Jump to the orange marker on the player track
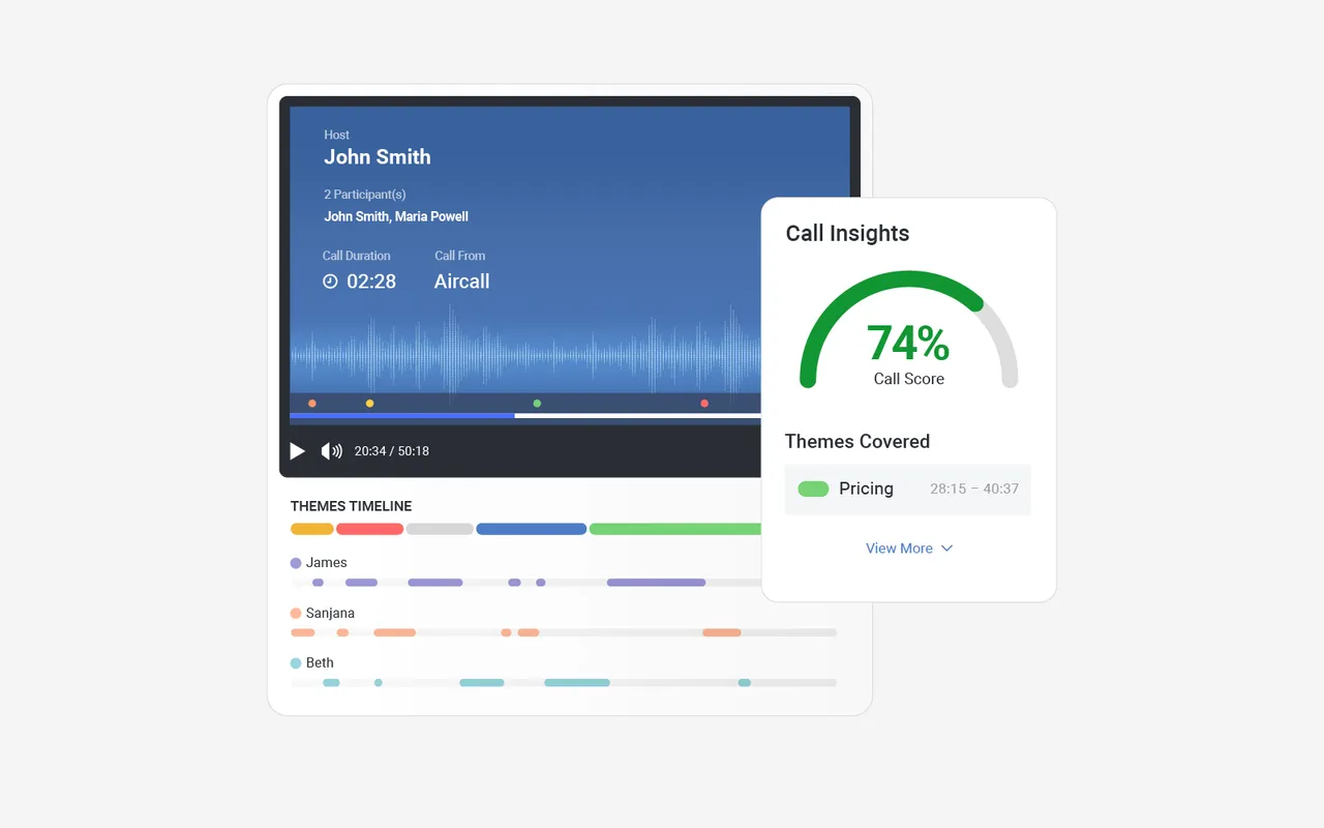1324x828 pixels. (x=312, y=403)
